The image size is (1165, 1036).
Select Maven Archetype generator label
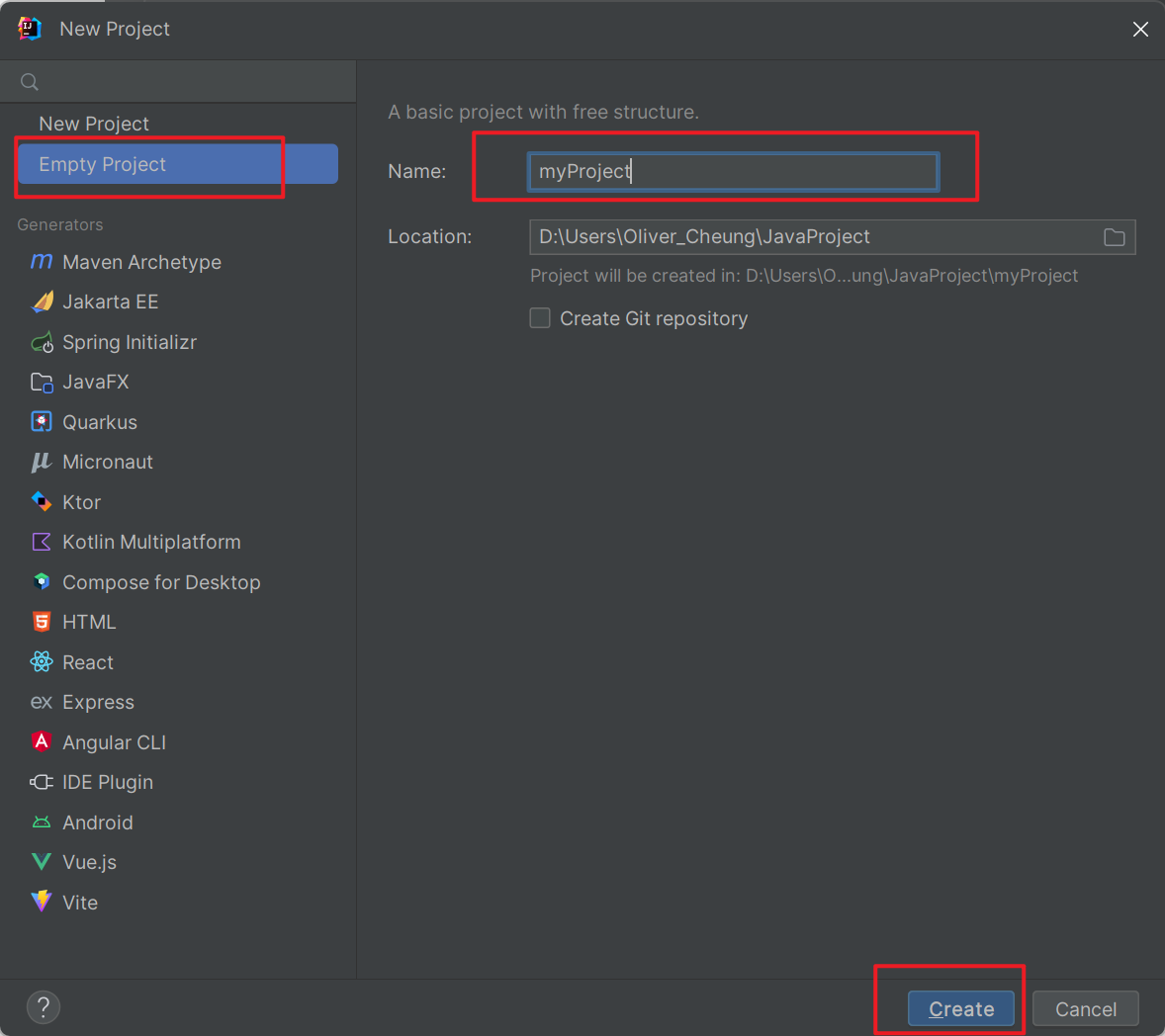pyautogui.click(x=141, y=262)
